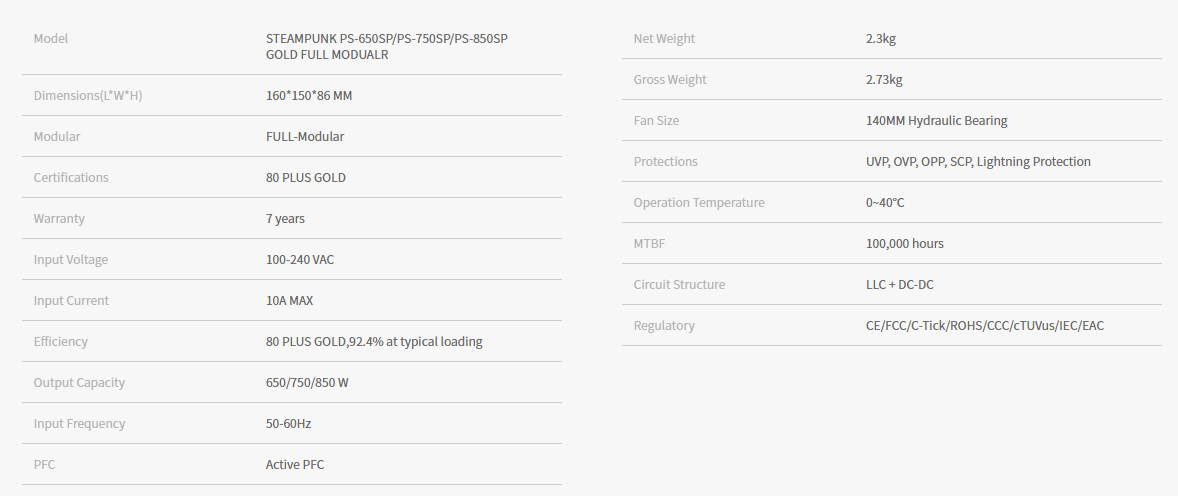Viewport: 1178px width, 496px height.
Task: Click the Output Capacity 650/750/850 W value
Action: (x=307, y=383)
